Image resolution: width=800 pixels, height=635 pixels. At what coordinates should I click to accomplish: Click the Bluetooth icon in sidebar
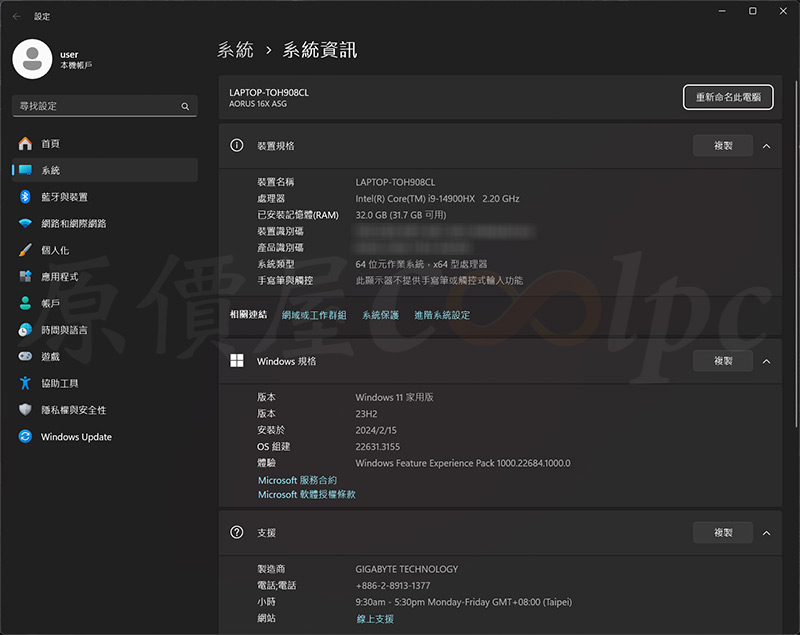coord(25,197)
